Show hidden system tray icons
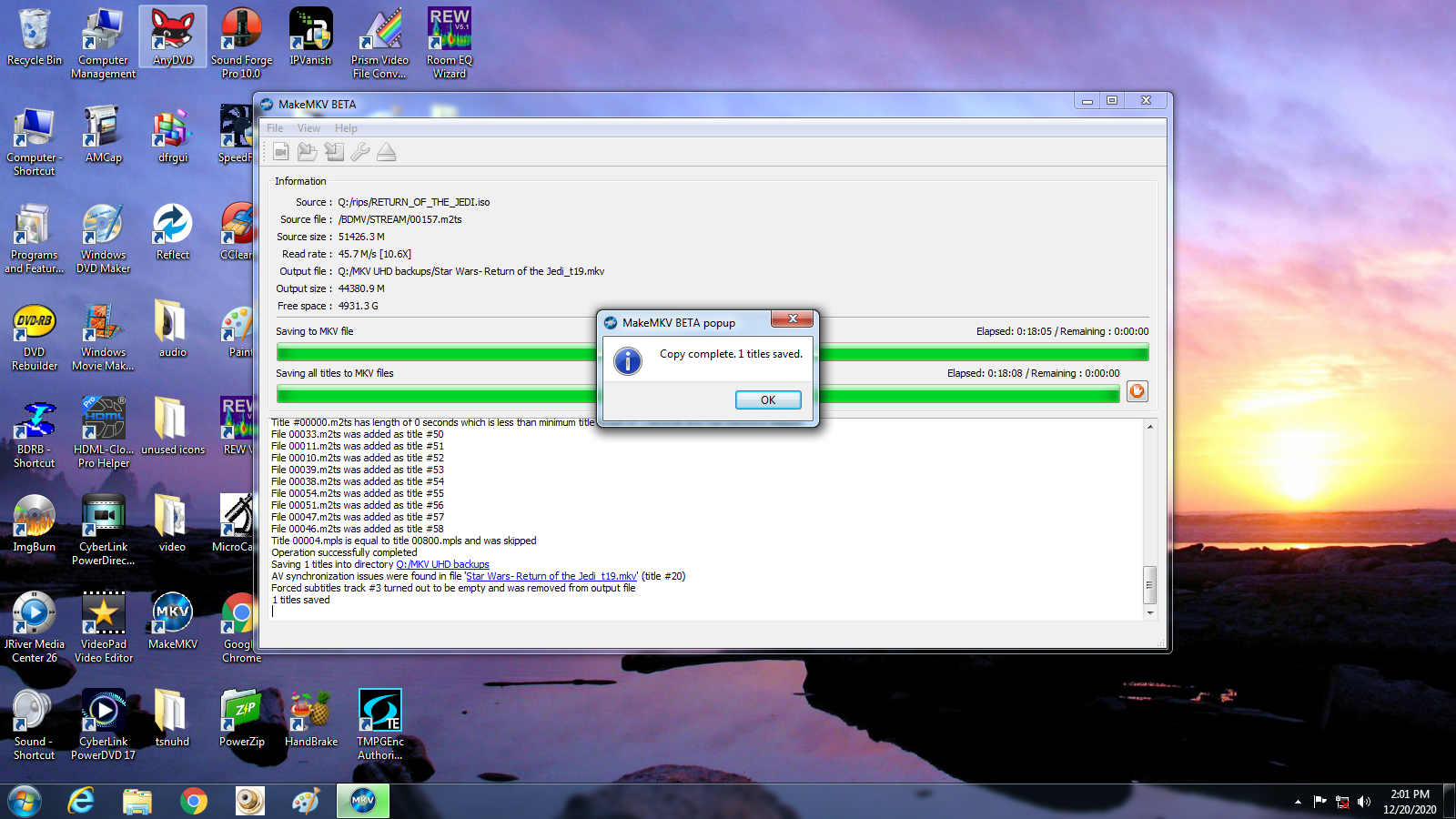The height and width of the screenshot is (819, 1456). (x=1298, y=802)
